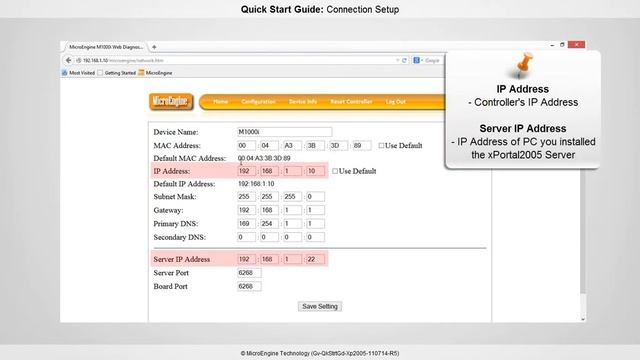The width and height of the screenshot is (640, 360).
Task: Click the Default IP Address value 192.168.1.10
Action: (256, 184)
